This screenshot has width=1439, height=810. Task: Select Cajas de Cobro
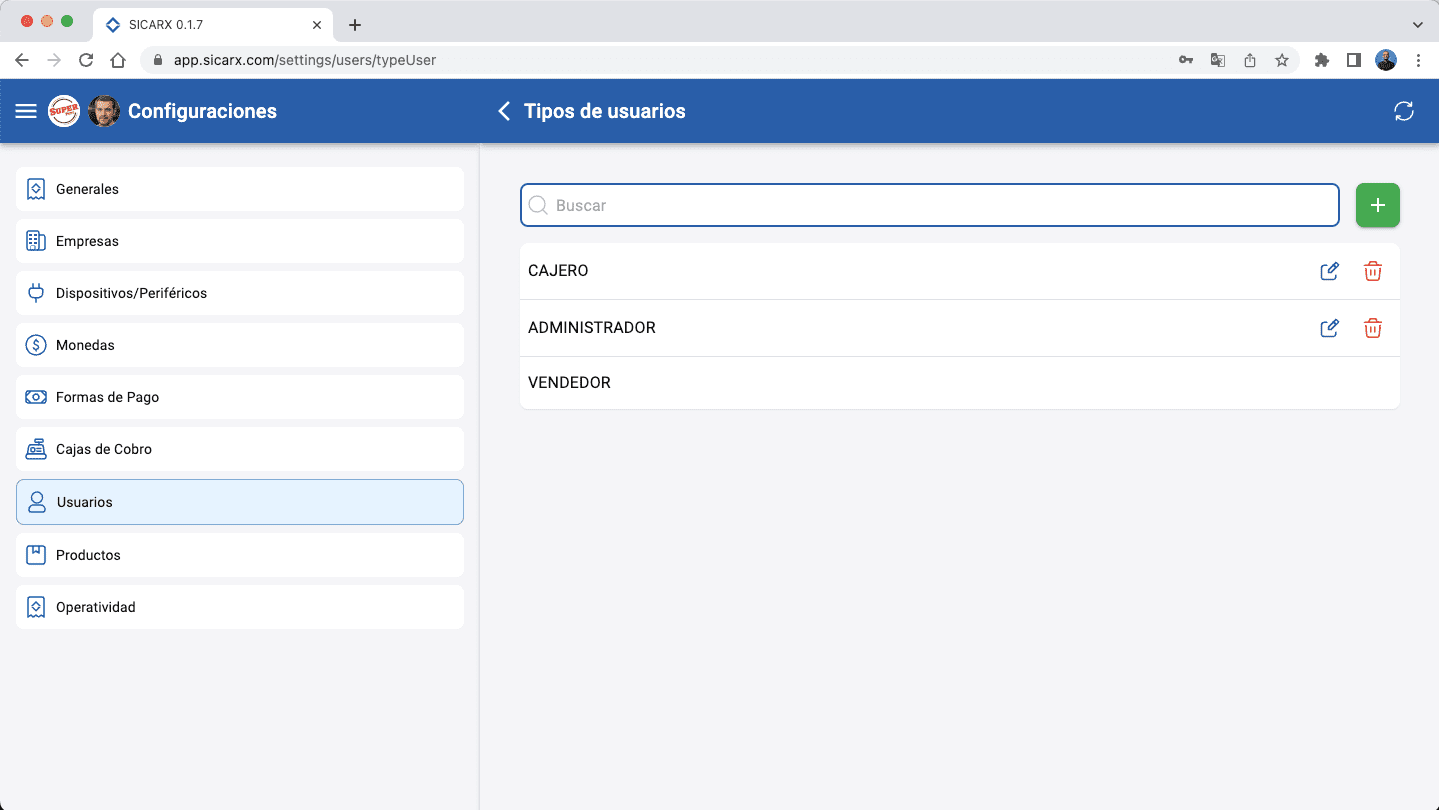[240, 449]
